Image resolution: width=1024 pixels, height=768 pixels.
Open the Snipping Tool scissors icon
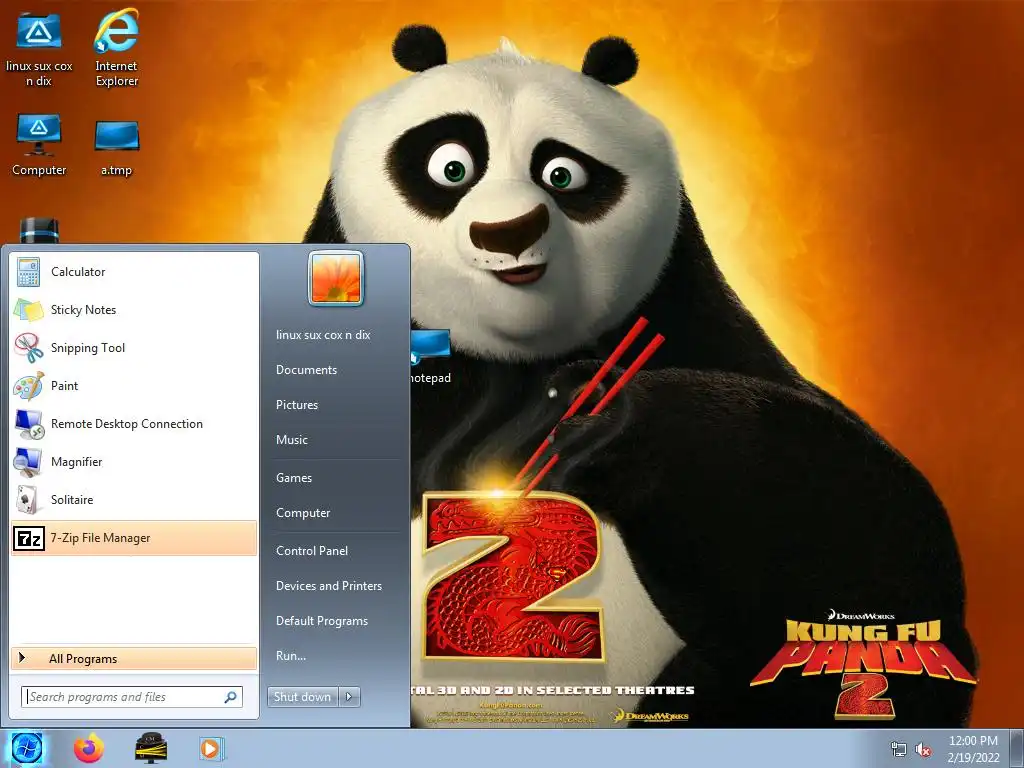click(x=29, y=347)
